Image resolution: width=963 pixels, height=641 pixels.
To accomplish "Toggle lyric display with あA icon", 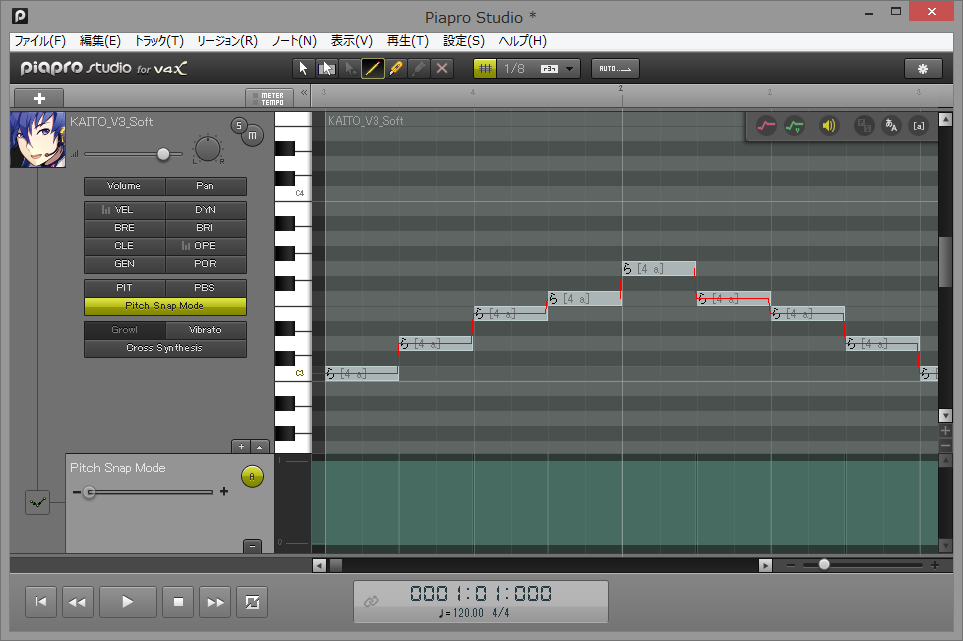I will click(891, 126).
